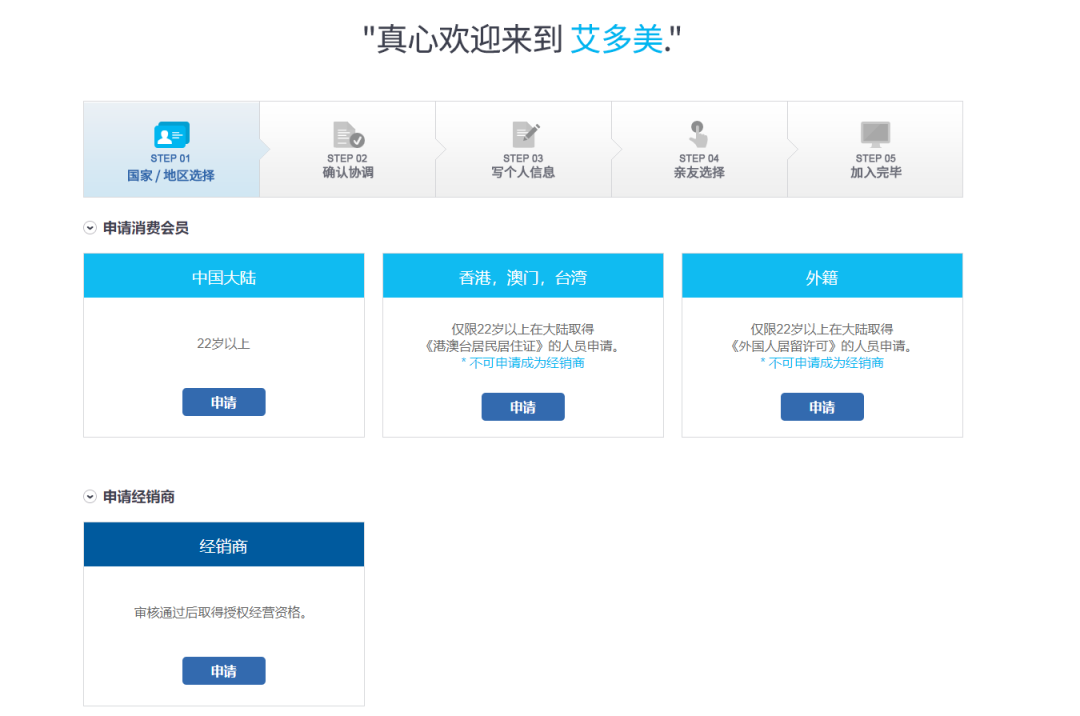This screenshot has width=1080, height=716.
Task: Click 不可申请成为经销商 note in 外籍 card
Action: 822,363
